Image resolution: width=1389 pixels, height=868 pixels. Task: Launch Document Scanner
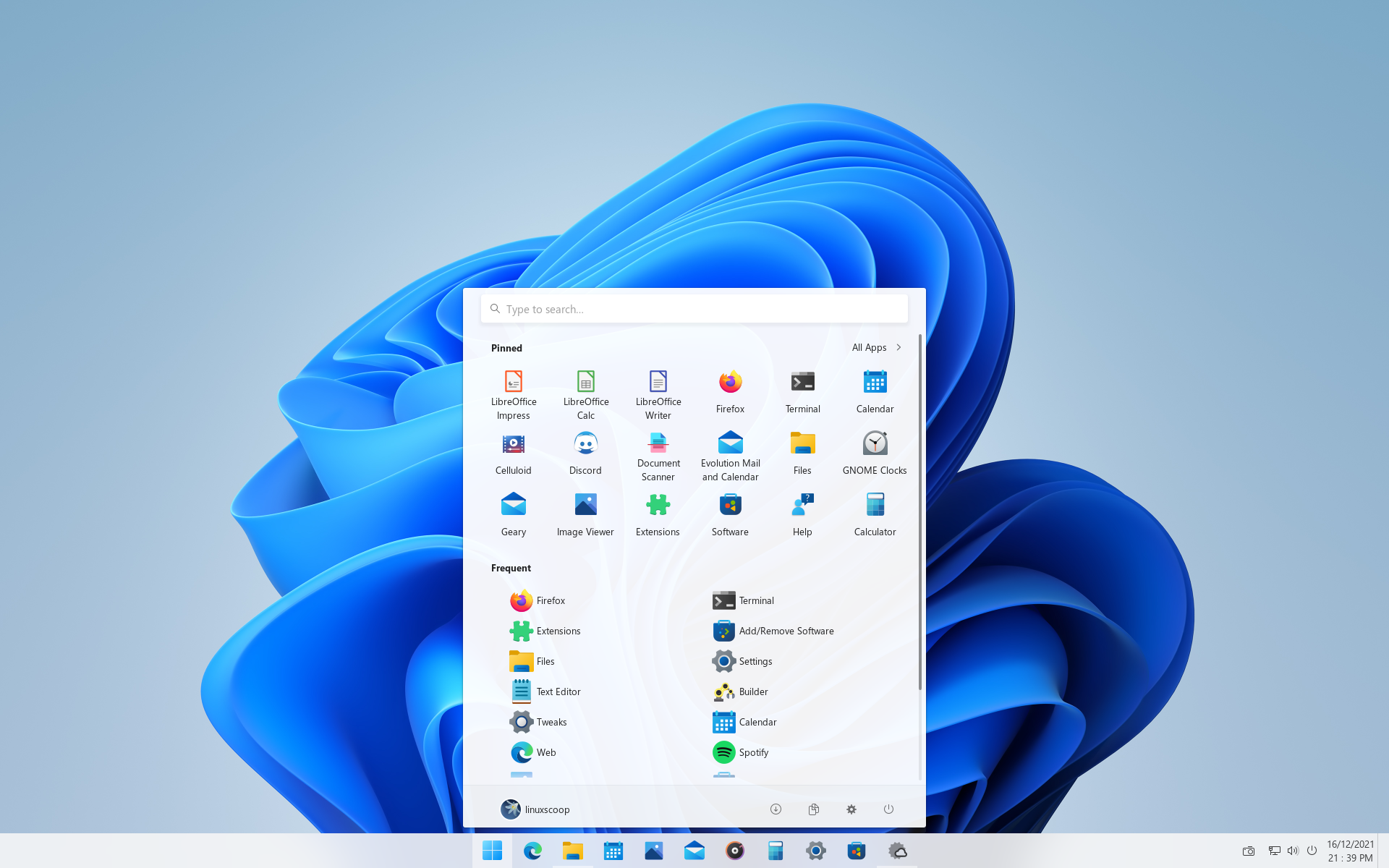point(658,456)
